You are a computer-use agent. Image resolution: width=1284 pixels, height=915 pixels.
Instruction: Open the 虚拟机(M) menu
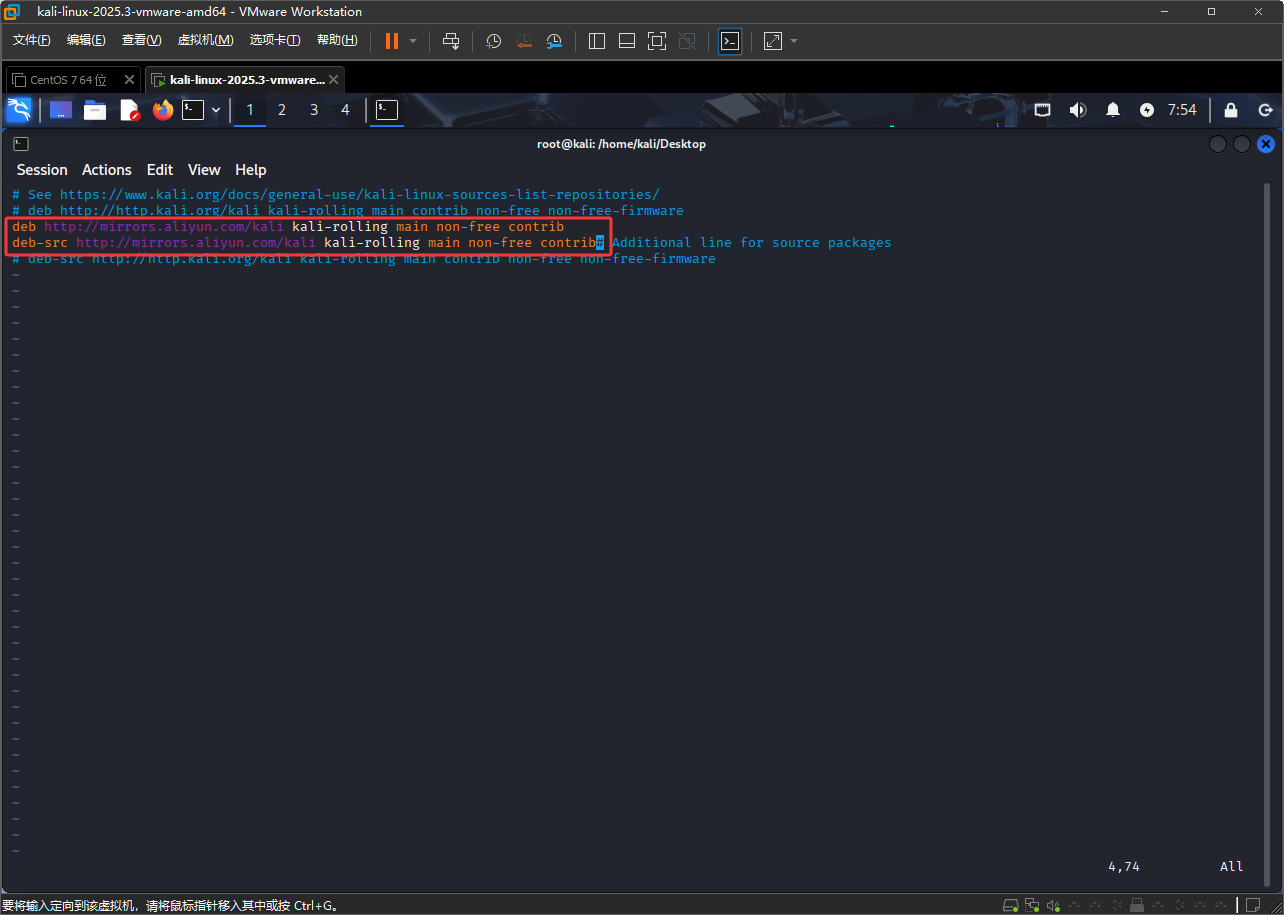[205, 40]
